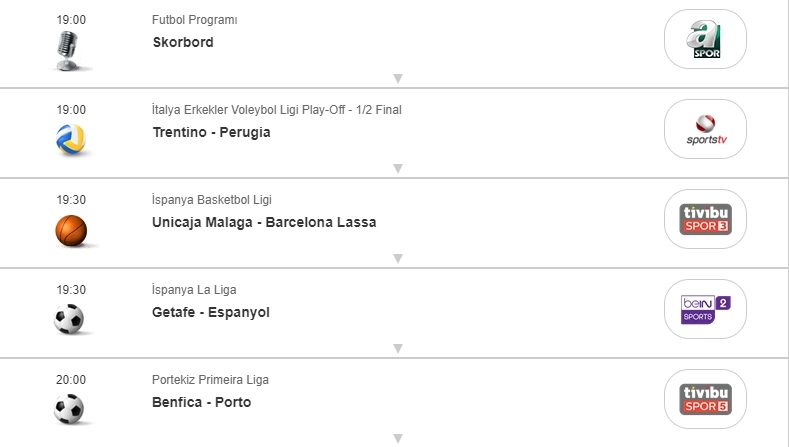Open the Tivibu Spor 3 channel logo
789x447 pixels.
coord(705,219)
